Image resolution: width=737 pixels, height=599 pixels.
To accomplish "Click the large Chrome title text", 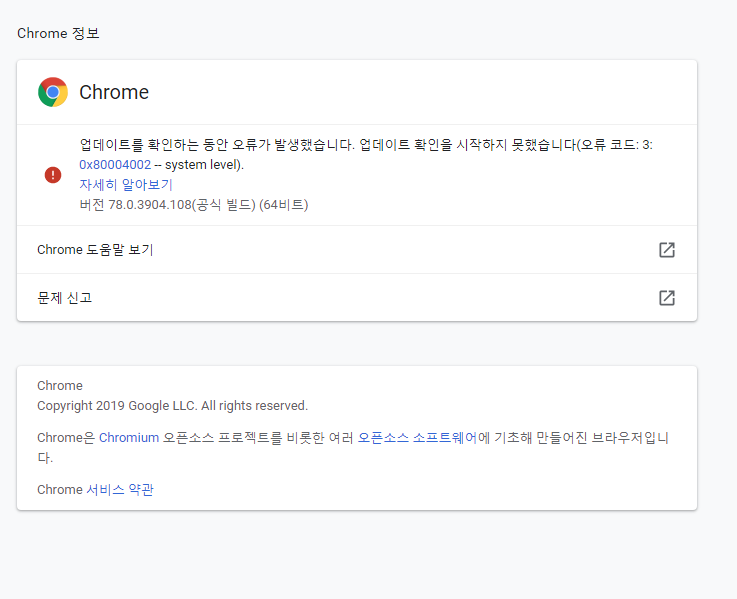I will tap(114, 92).
